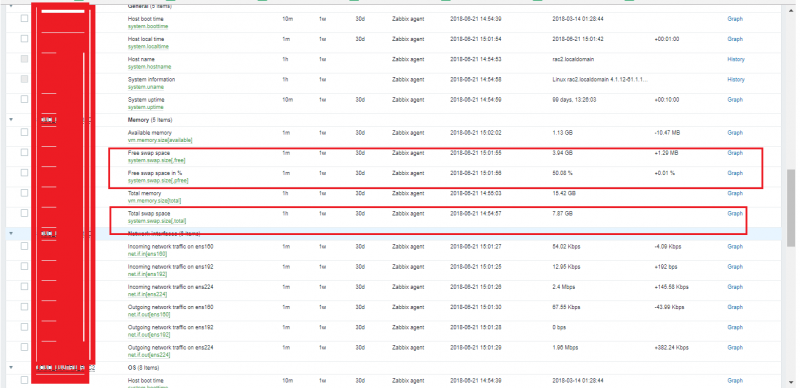Show Graph for Incoming traffic on ens160

pyautogui.click(x=735, y=247)
